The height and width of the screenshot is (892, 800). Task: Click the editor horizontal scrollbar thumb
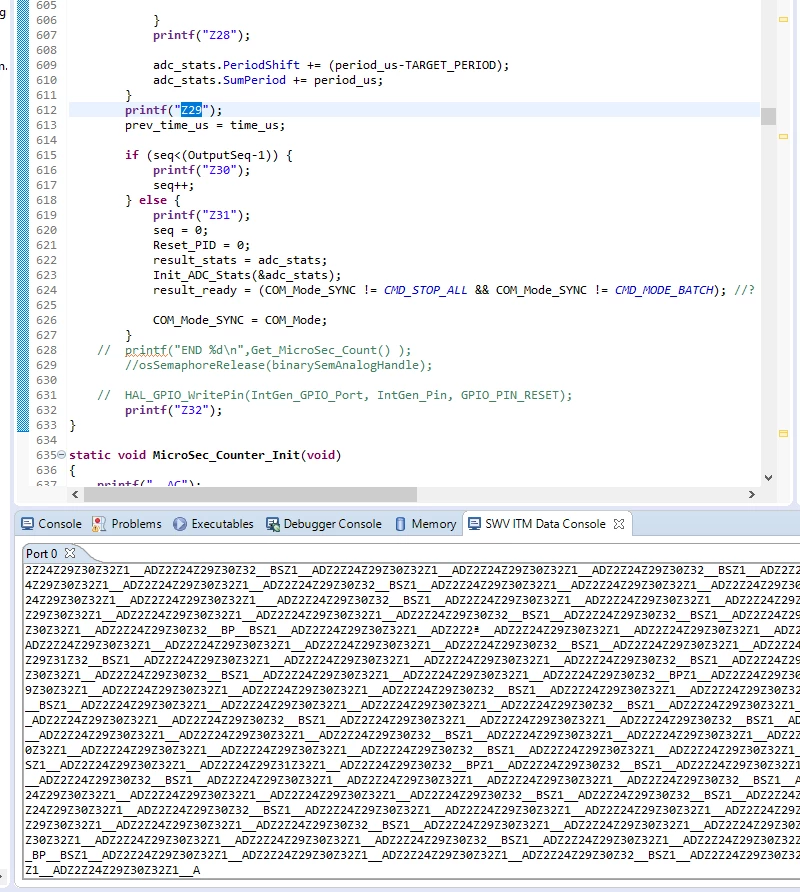pos(250,494)
